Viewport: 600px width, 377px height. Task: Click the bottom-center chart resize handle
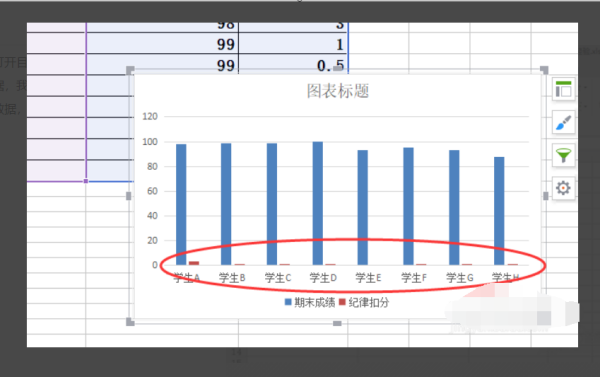coord(337,323)
